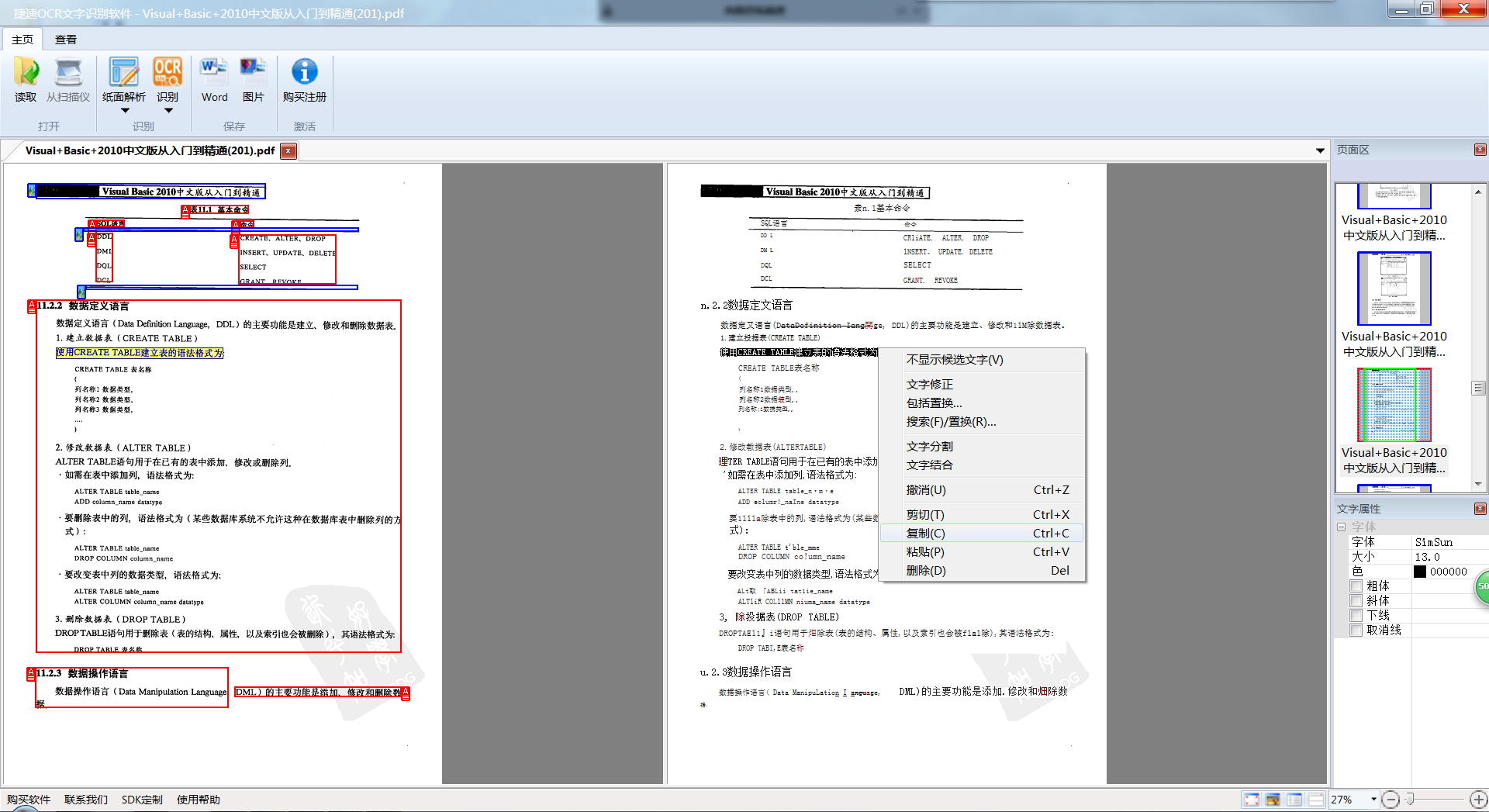Click the 联系我们 link
The height and width of the screenshot is (812, 1489).
[86, 800]
